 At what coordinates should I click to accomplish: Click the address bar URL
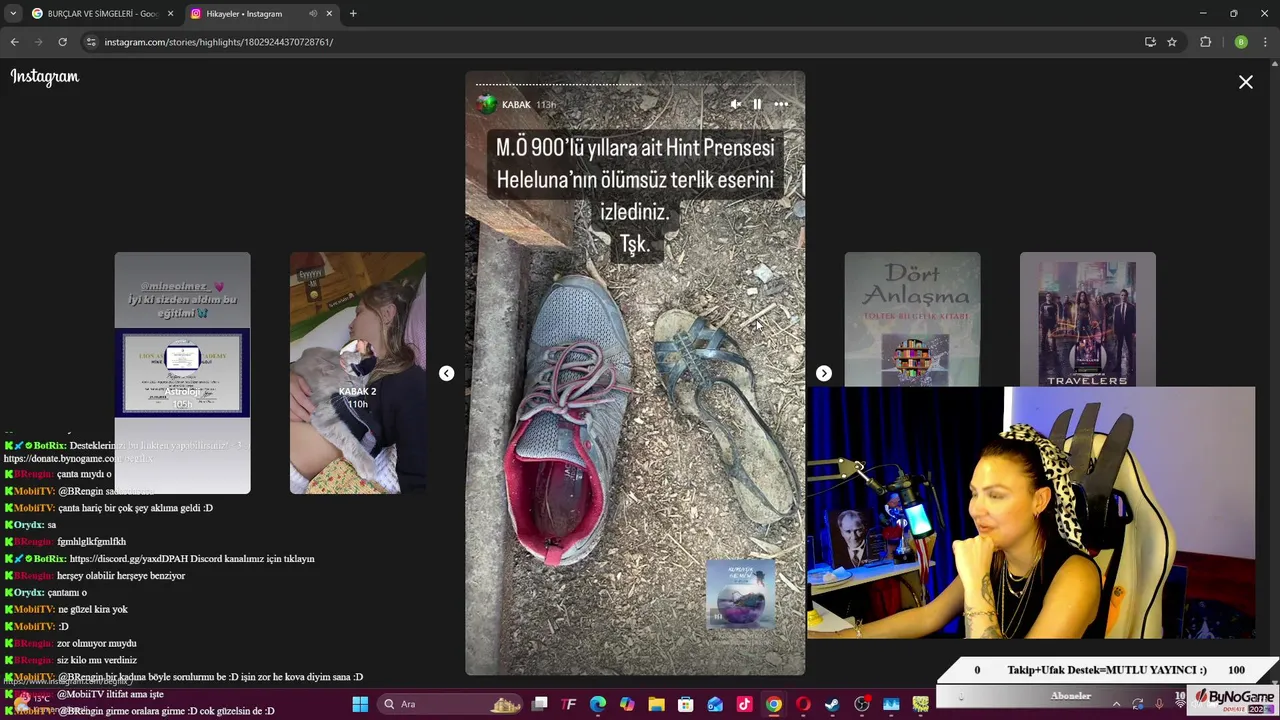(x=219, y=42)
